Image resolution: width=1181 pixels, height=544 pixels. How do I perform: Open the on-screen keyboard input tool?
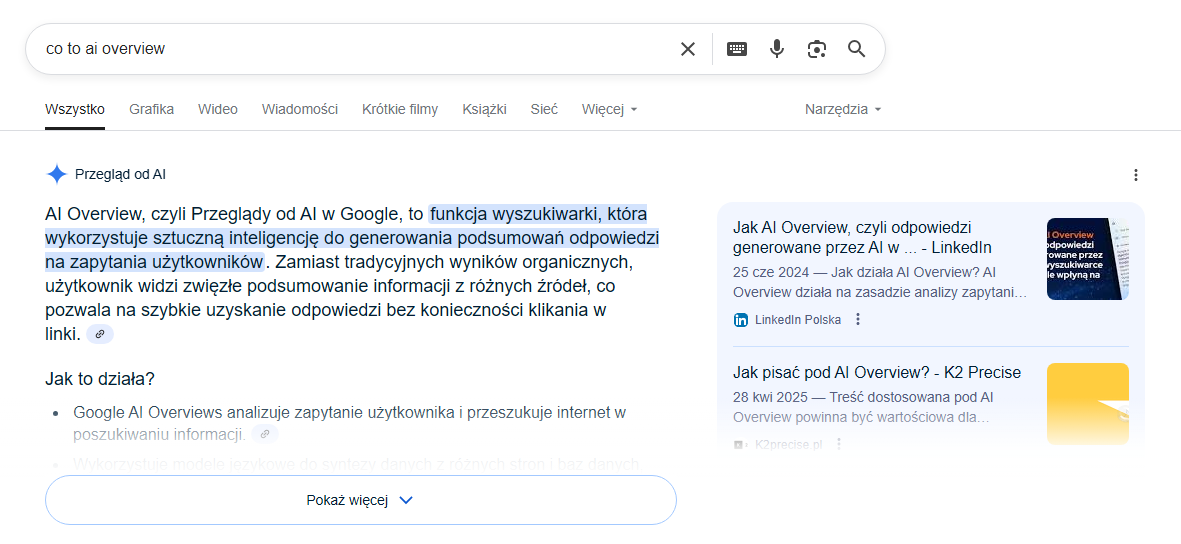(x=737, y=49)
